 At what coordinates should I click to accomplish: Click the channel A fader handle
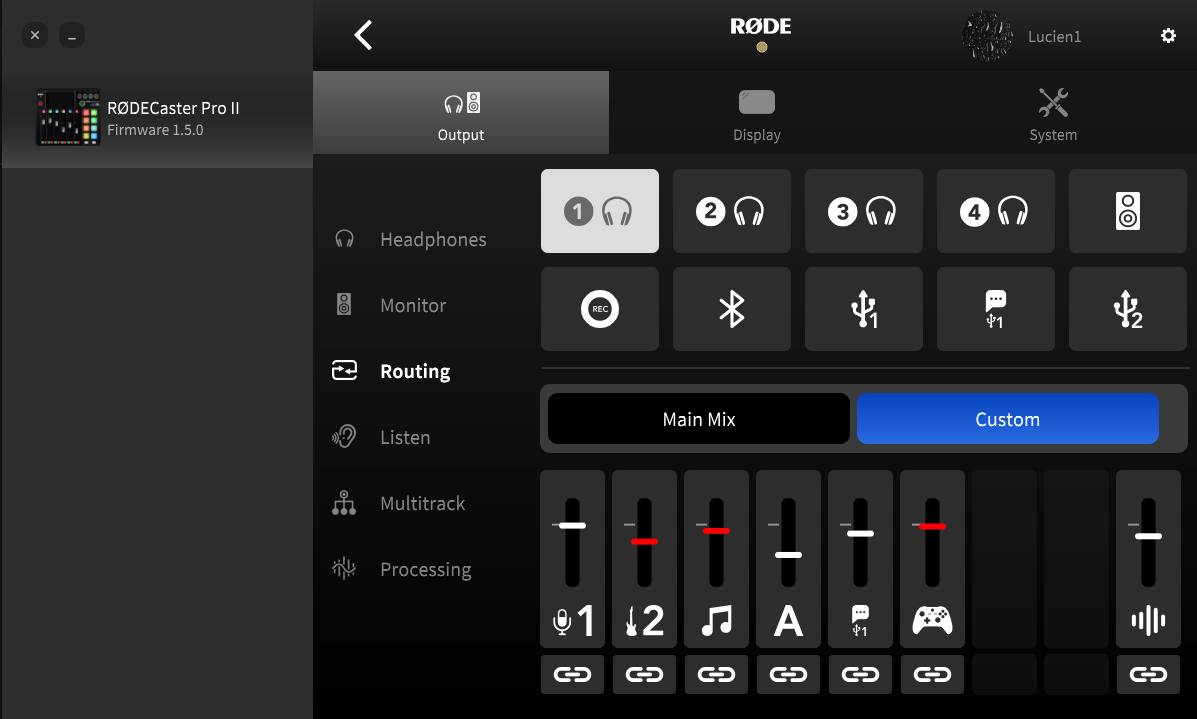788,555
